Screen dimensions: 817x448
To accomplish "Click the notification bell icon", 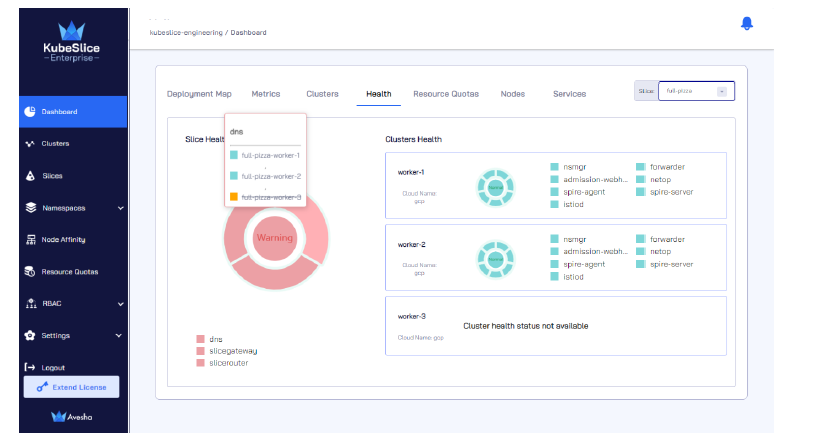I will [747, 23].
